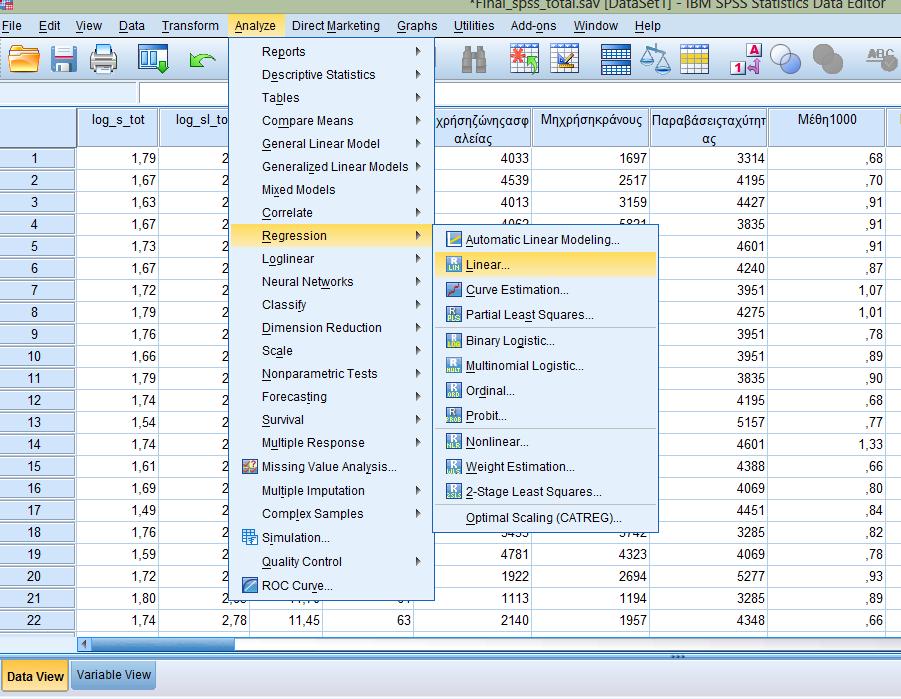Screen dimensions: 901x699
Task: Open the Help menu
Action: (648, 26)
